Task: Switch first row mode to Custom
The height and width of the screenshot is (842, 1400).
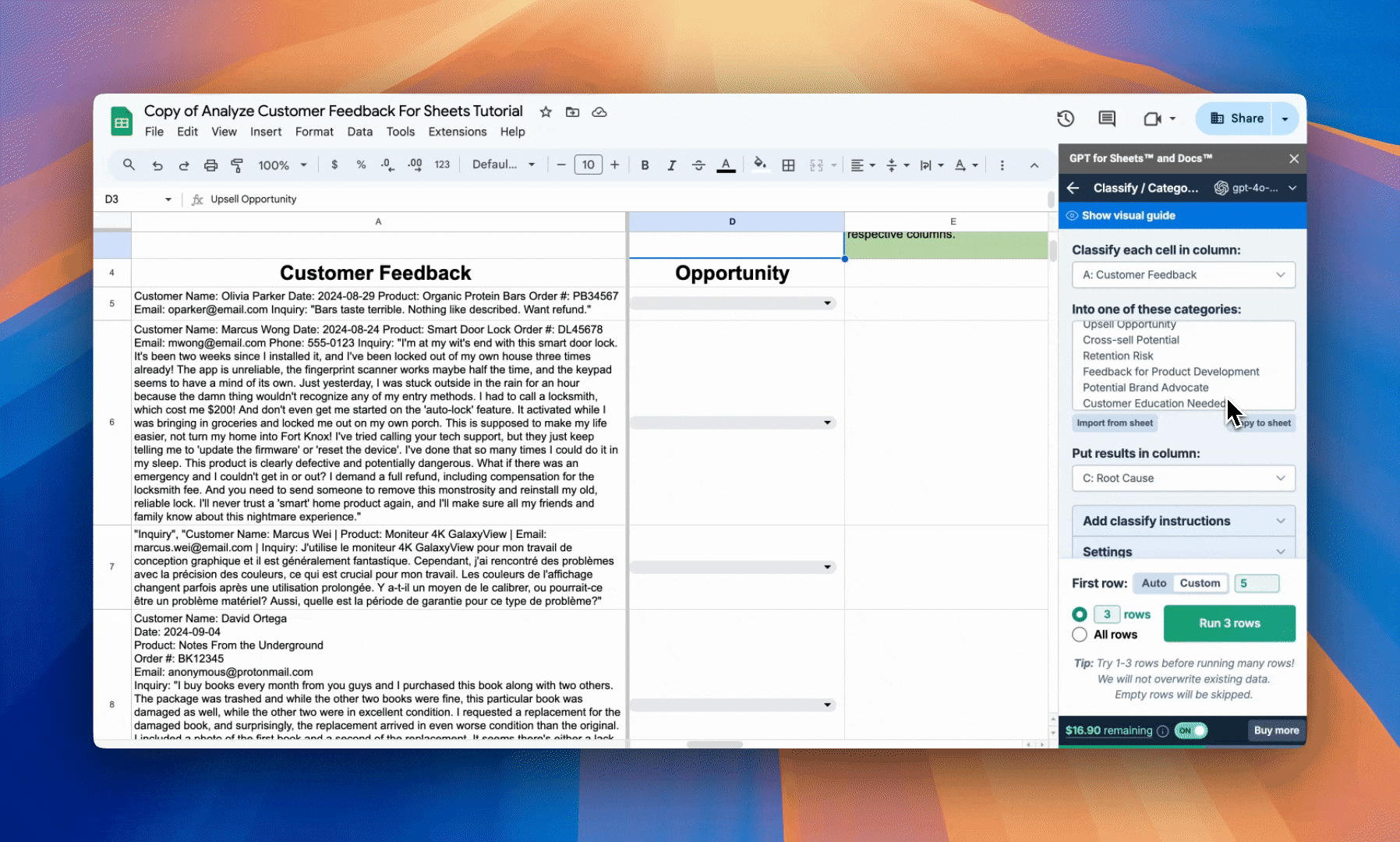Action: pyautogui.click(x=1200, y=583)
